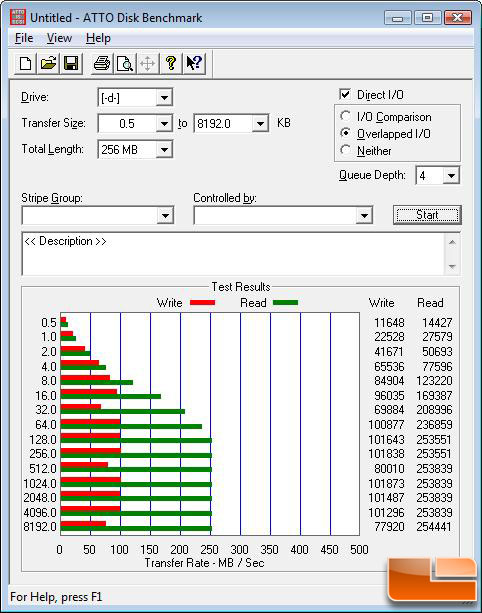482x613 pixels.
Task: Minimize the ATTO Disk Benchmark window
Action: 398,18
